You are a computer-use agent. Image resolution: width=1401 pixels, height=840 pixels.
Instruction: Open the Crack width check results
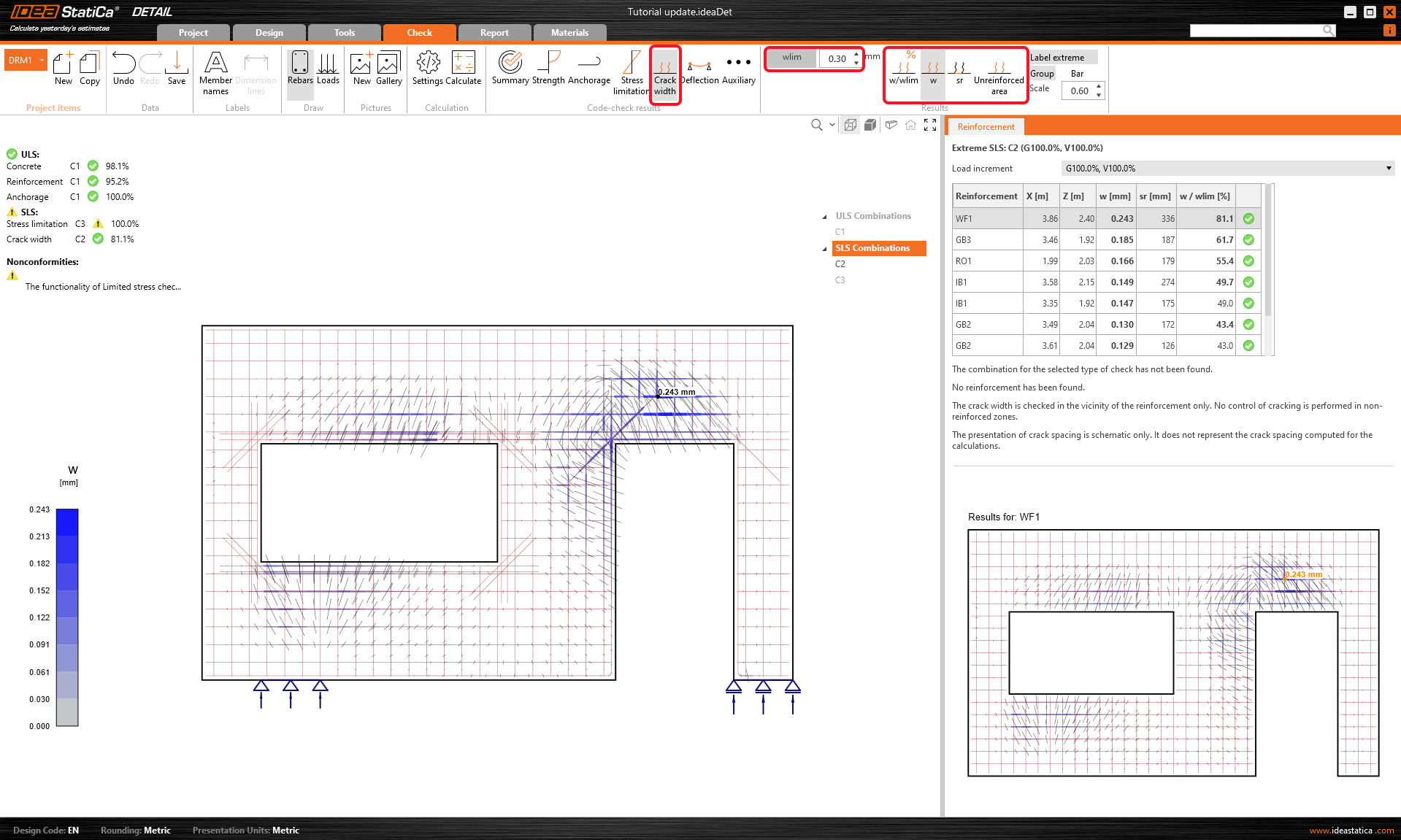pyautogui.click(x=664, y=74)
